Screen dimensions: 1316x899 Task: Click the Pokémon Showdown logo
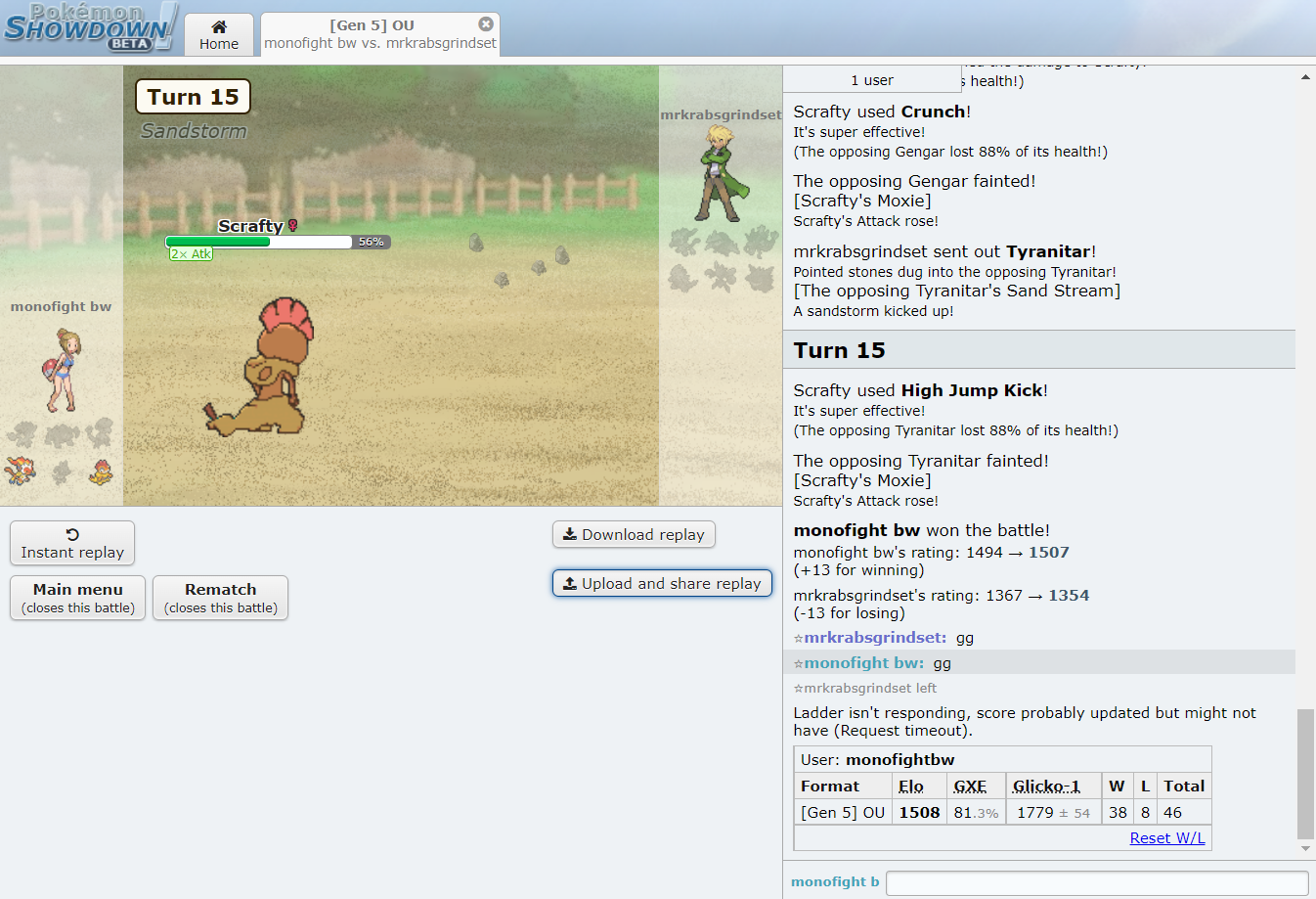tap(90, 27)
